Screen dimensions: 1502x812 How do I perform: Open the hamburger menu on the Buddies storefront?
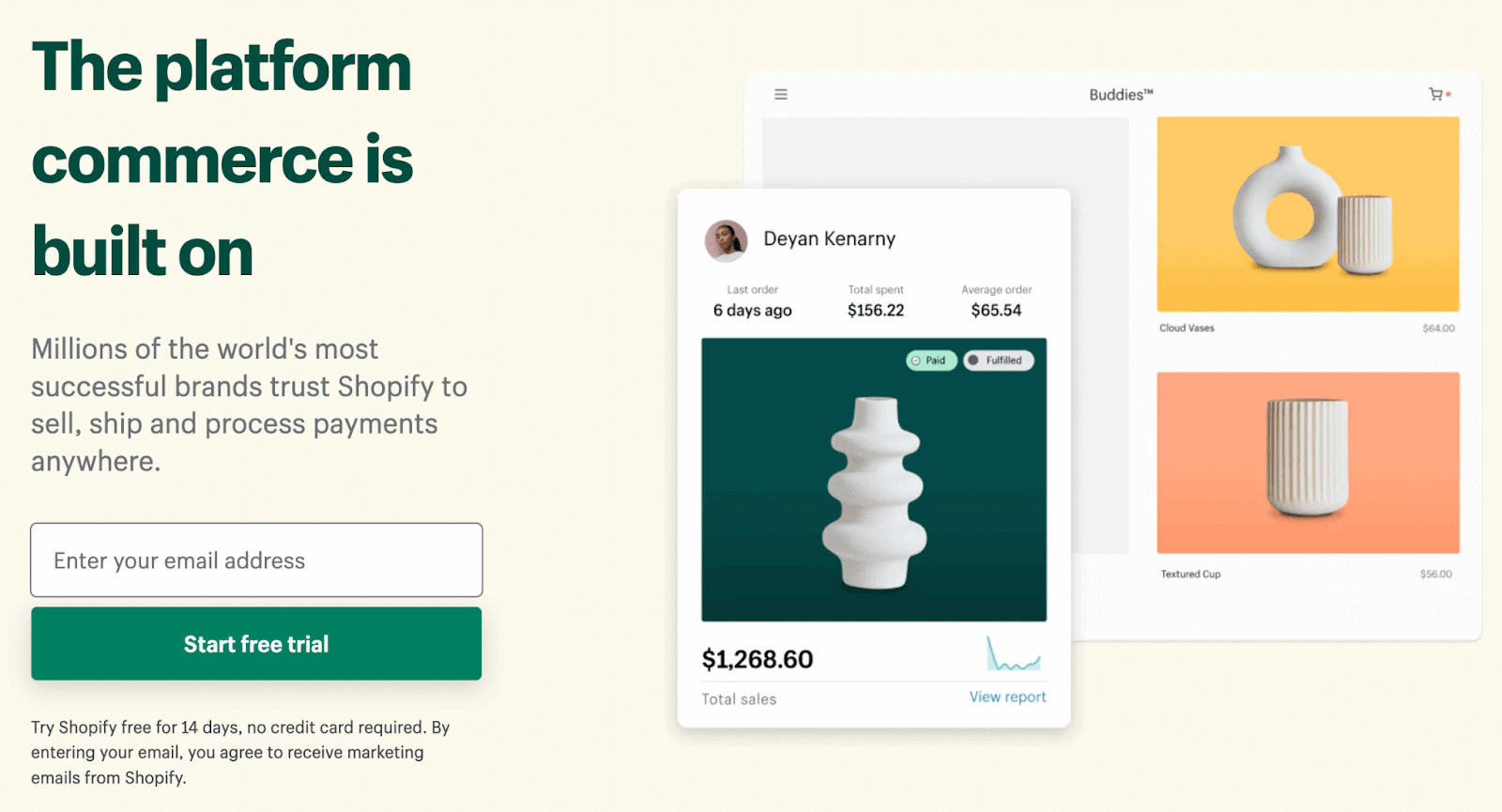coord(780,94)
